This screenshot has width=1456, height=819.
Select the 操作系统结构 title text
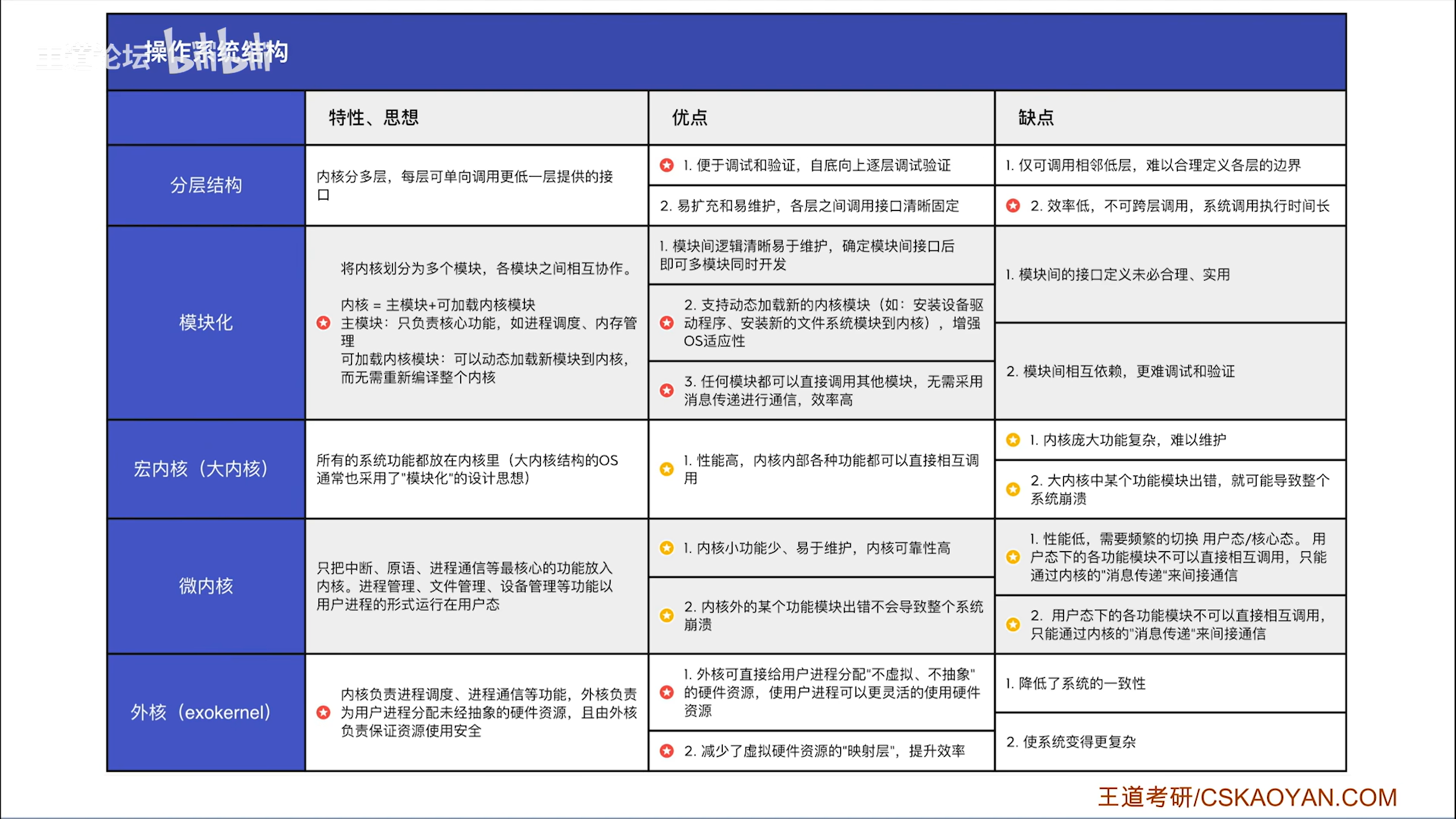pyautogui.click(x=216, y=52)
